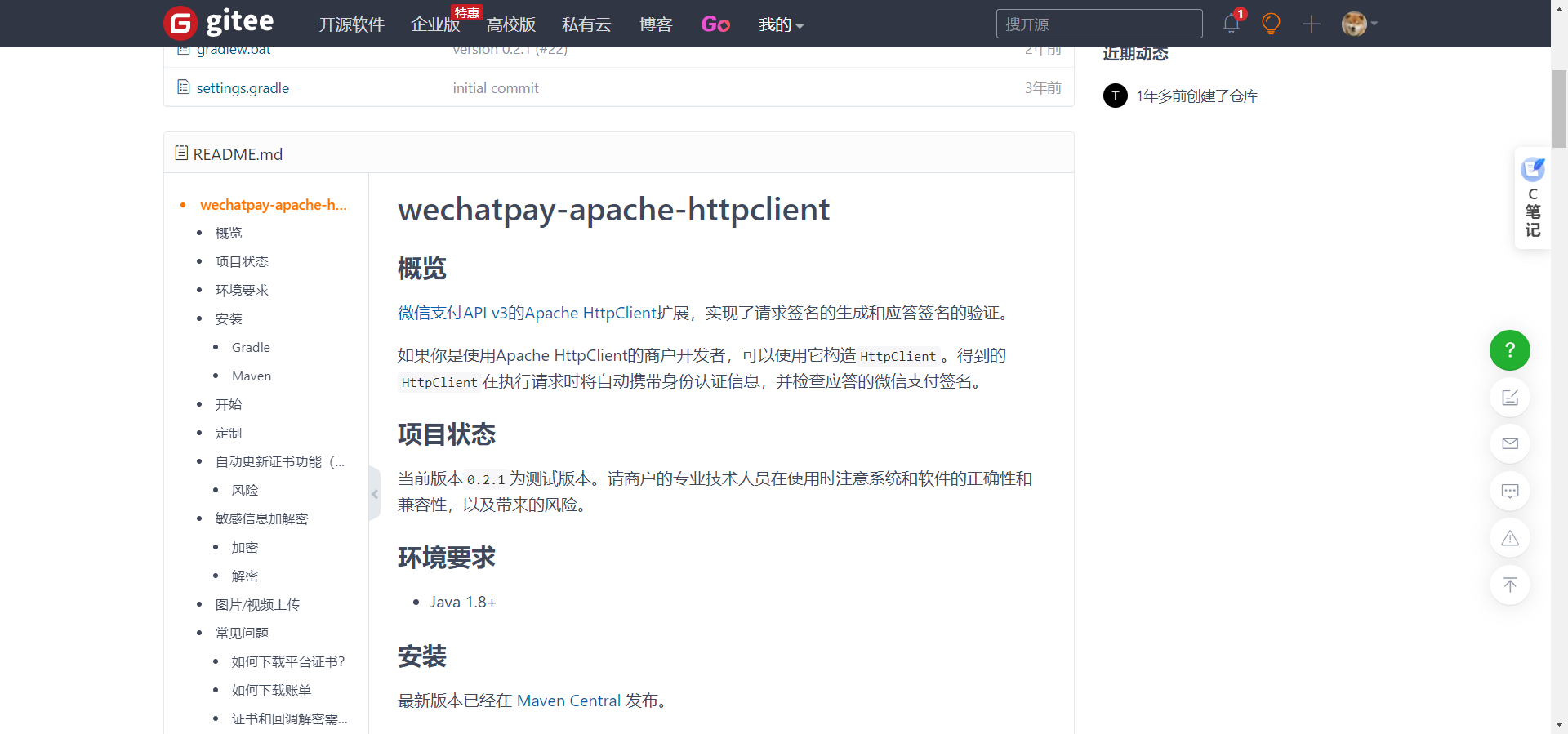Follow the 微信支付API v3 link

click(452, 313)
